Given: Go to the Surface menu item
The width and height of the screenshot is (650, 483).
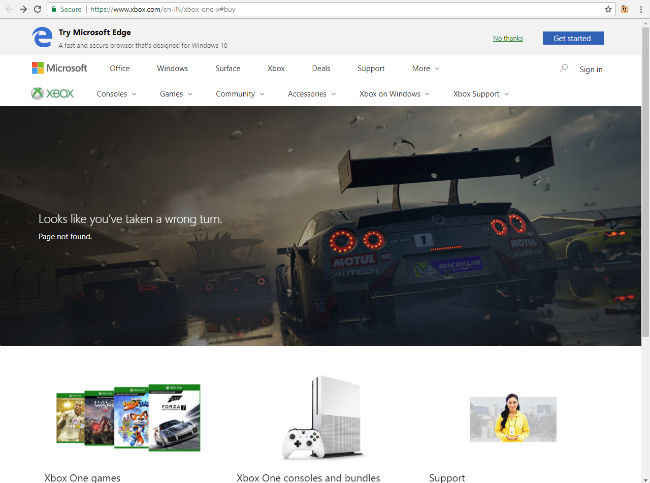Looking at the screenshot, I should coord(228,68).
